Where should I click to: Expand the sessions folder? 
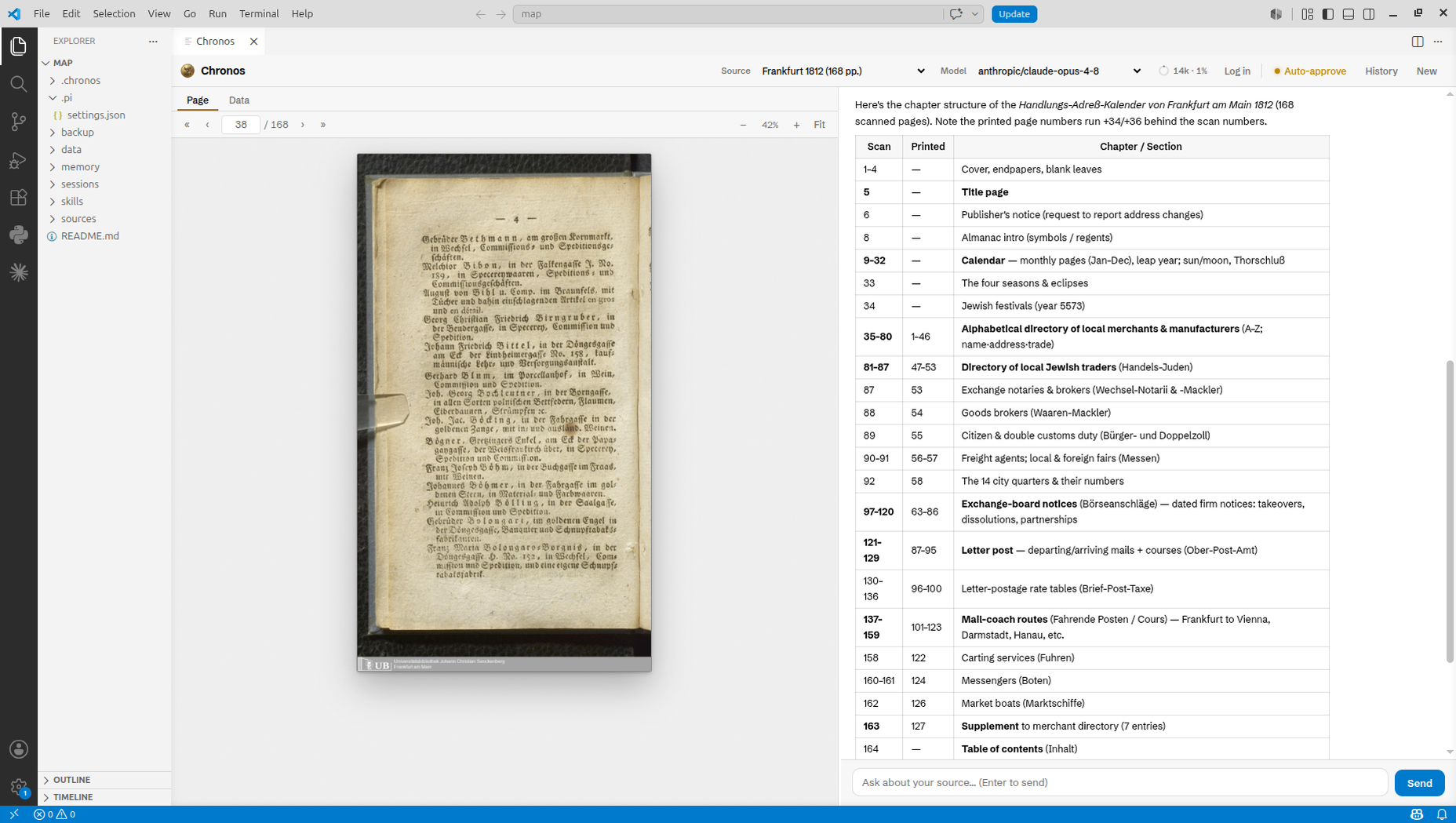[104, 184]
